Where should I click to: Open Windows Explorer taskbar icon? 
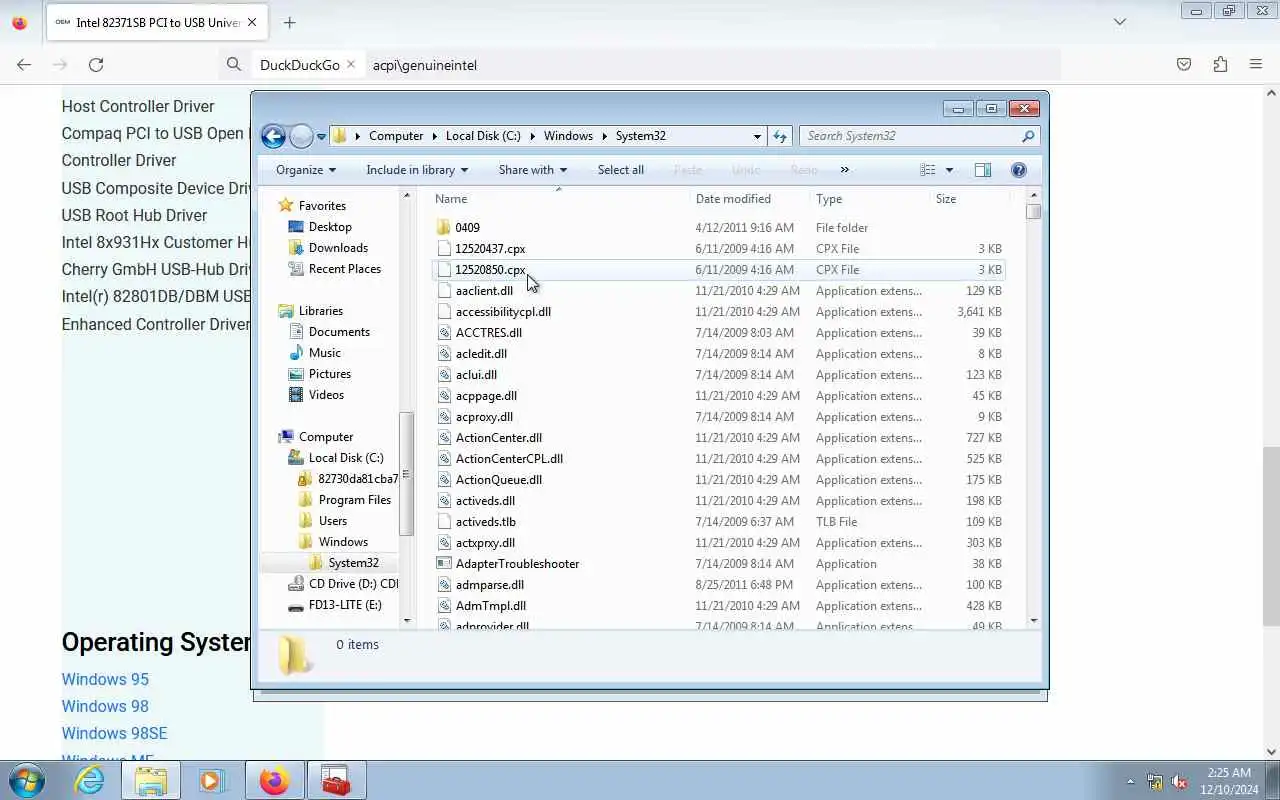point(151,780)
